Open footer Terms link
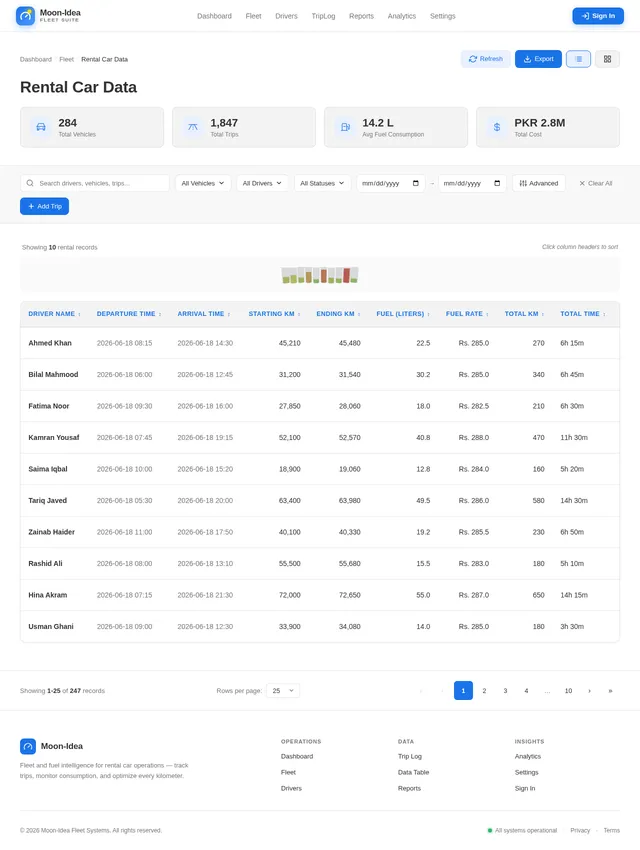Image resolution: width=640 pixels, height=850 pixels. pos(611,830)
